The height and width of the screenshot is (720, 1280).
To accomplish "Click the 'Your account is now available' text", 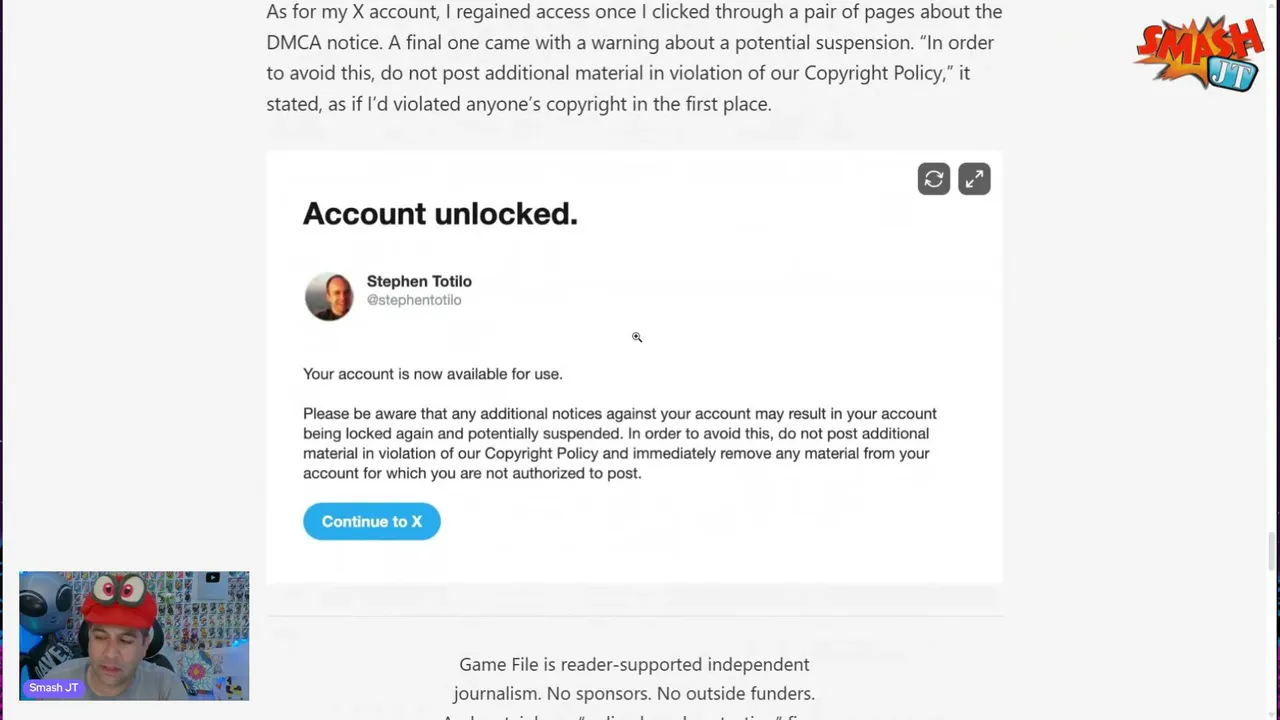I will (x=433, y=374).
